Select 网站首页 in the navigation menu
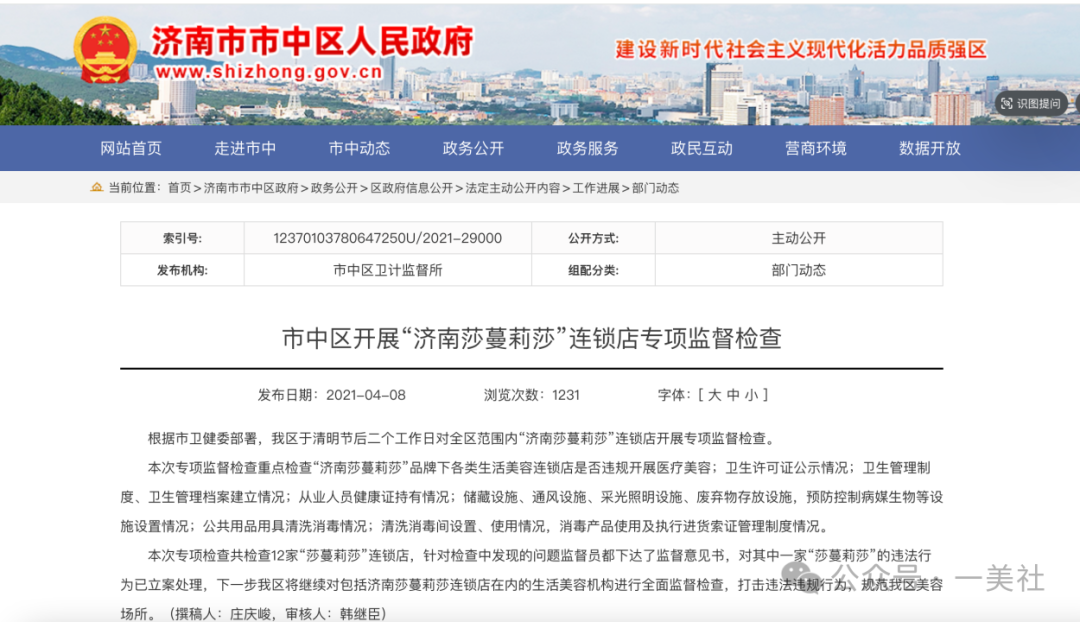Viewport: 1080px width, 622px height. click(131, 148)
